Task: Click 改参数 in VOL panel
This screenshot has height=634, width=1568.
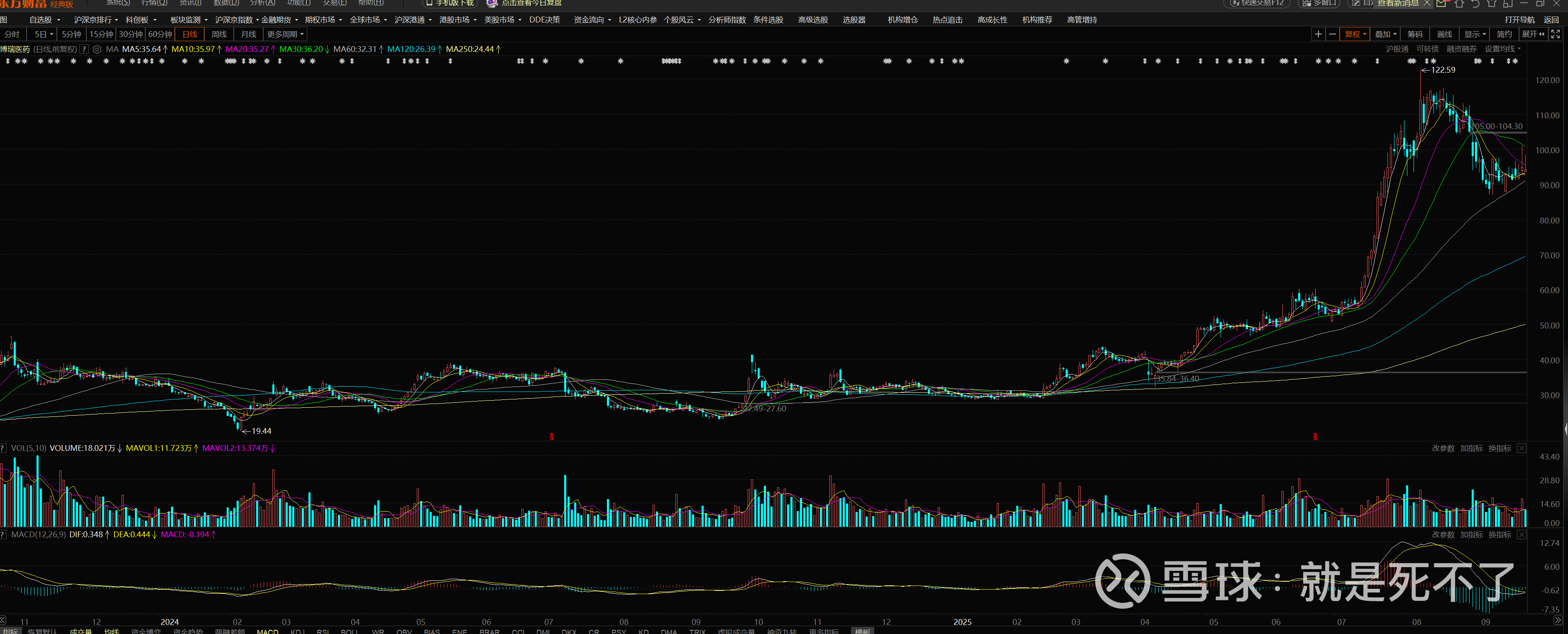Action: 1443,448
